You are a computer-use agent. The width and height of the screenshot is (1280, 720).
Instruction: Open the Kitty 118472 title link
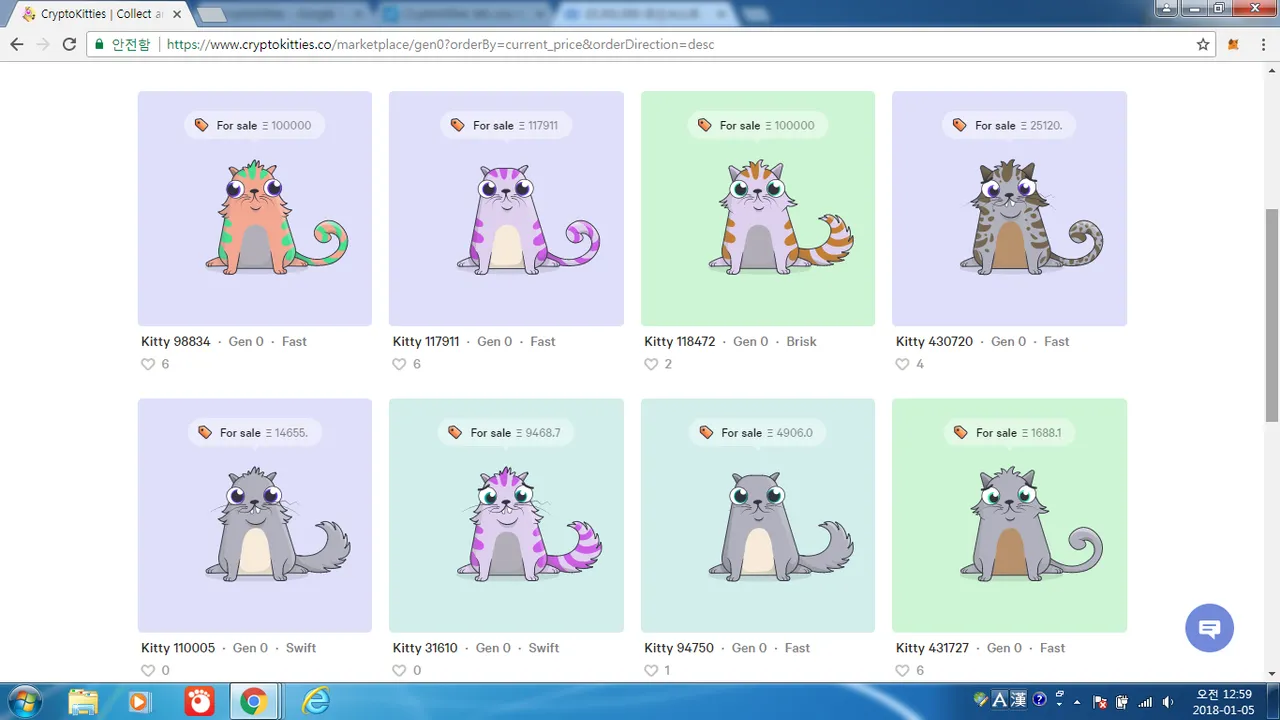[680, 341]
